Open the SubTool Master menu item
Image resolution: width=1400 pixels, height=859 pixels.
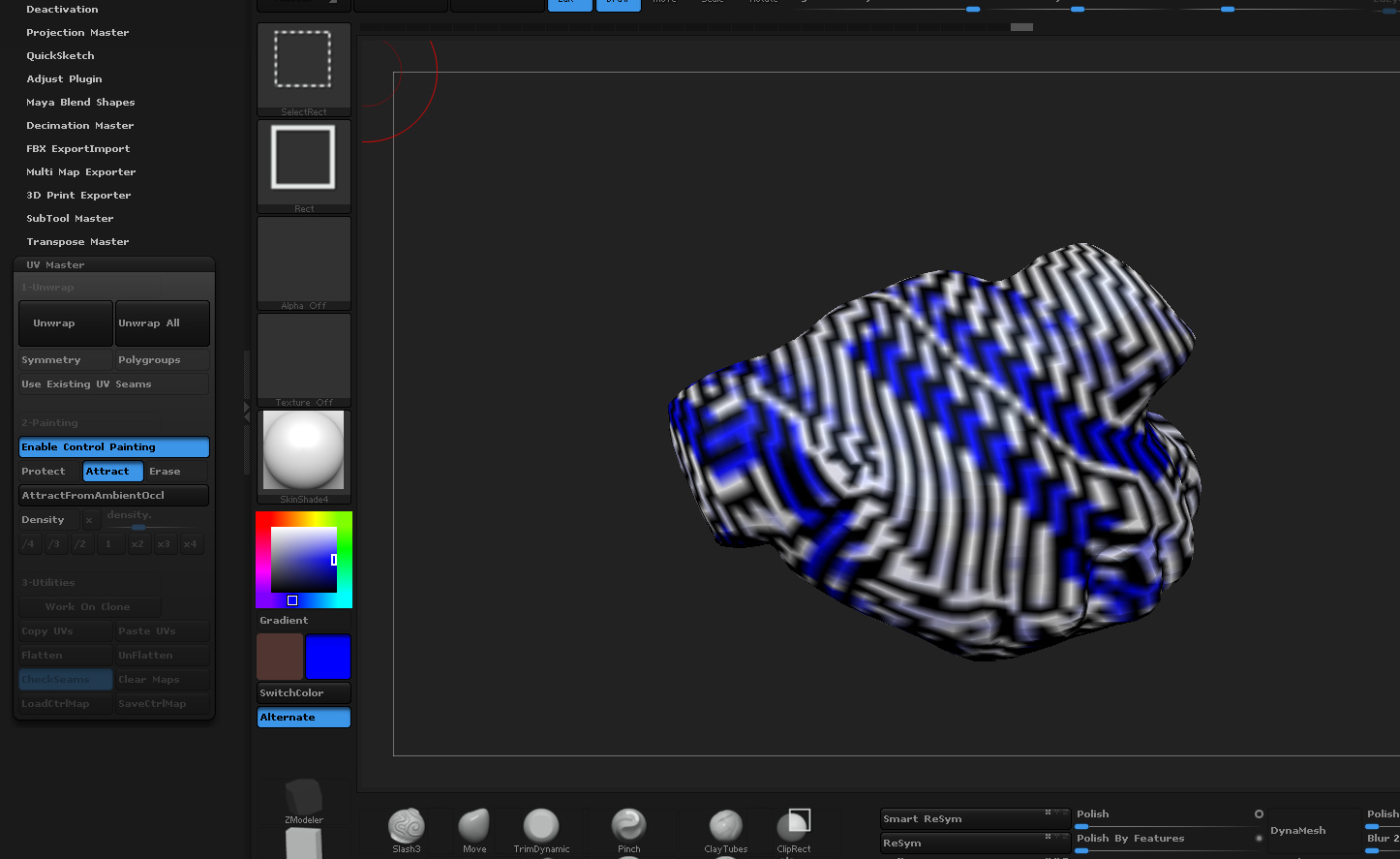point(70,219)
